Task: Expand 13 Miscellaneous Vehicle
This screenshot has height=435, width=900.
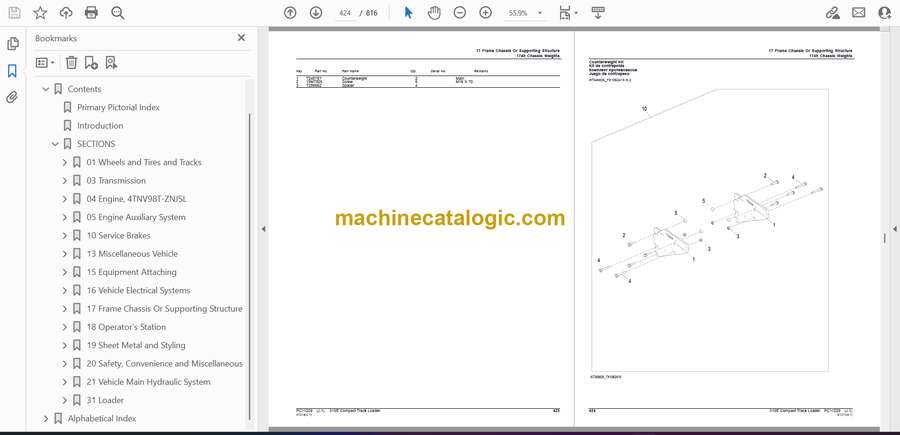Action: pyautogui.click(x=64, y=254)
